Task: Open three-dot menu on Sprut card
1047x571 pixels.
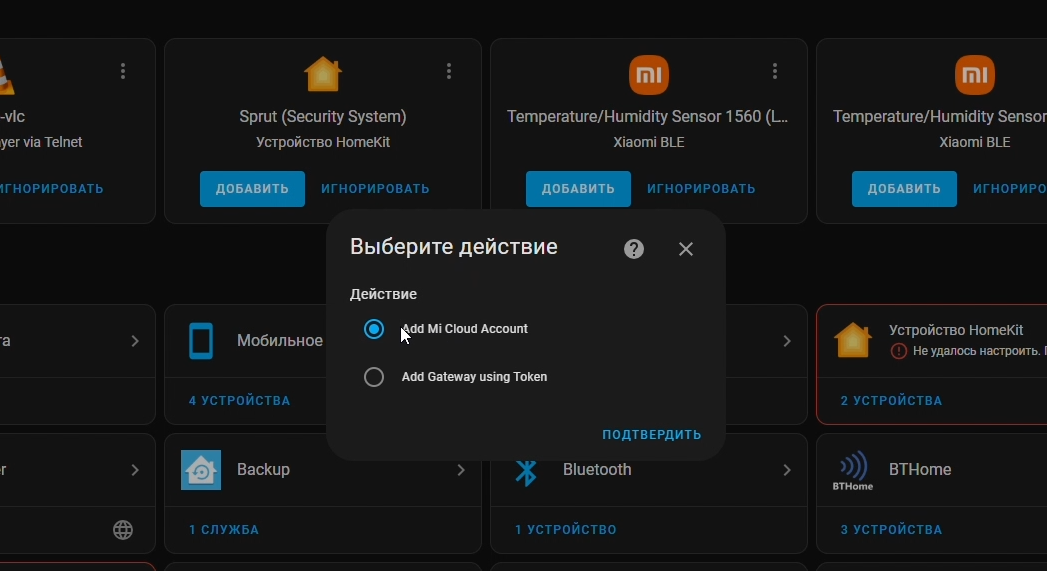Action: coord(449,71)
